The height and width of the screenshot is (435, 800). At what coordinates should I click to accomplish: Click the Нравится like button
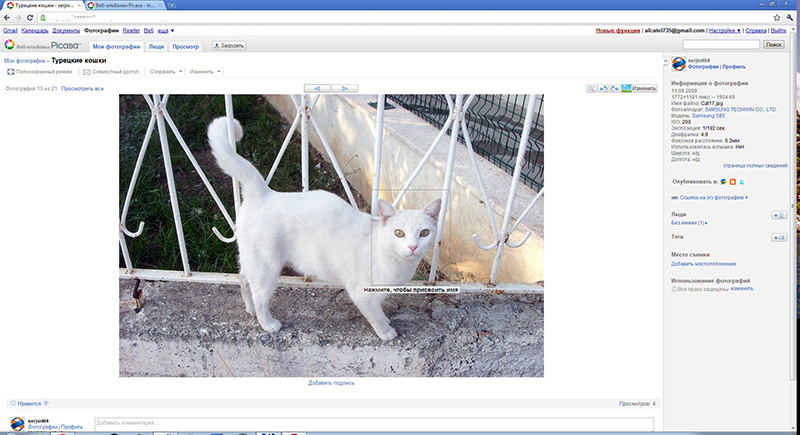point(30,403)
